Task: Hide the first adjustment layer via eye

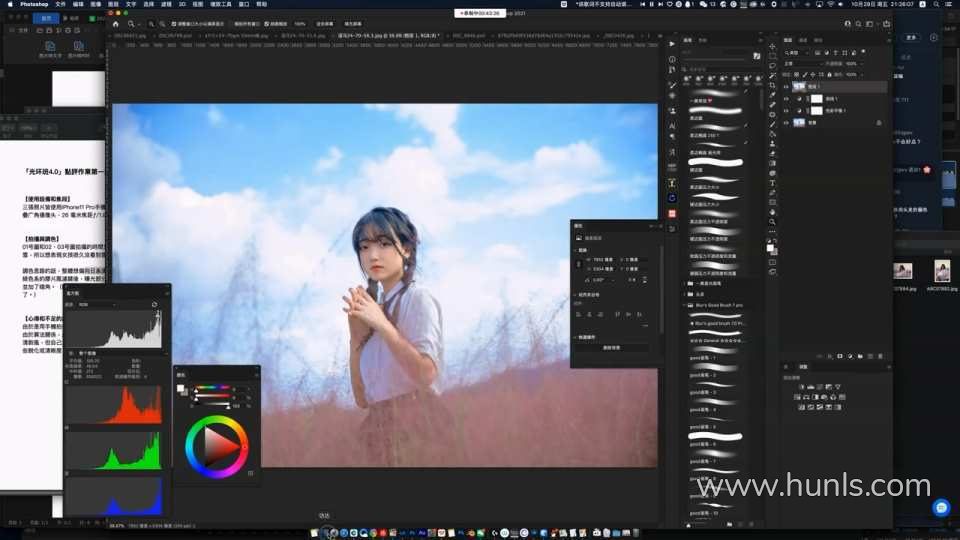Action: (x=786, y=99)
